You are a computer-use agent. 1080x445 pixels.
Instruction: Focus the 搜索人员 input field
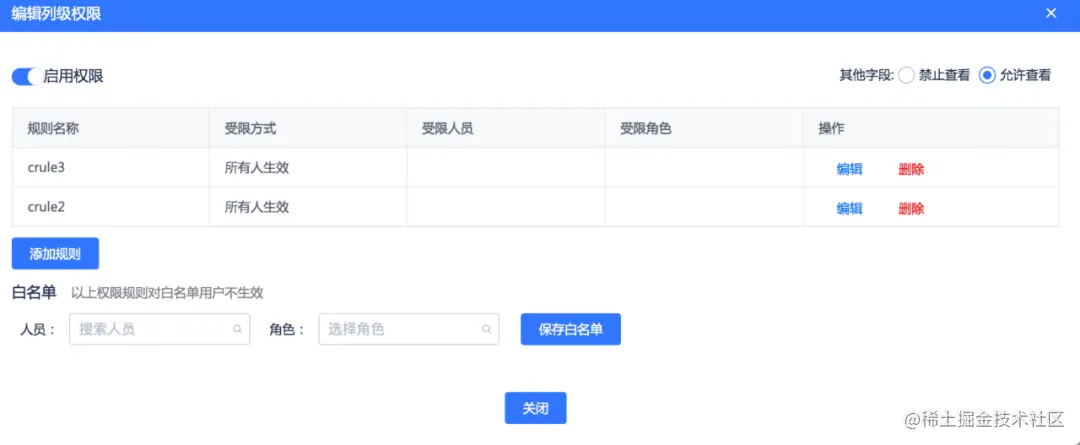[159, 329]
